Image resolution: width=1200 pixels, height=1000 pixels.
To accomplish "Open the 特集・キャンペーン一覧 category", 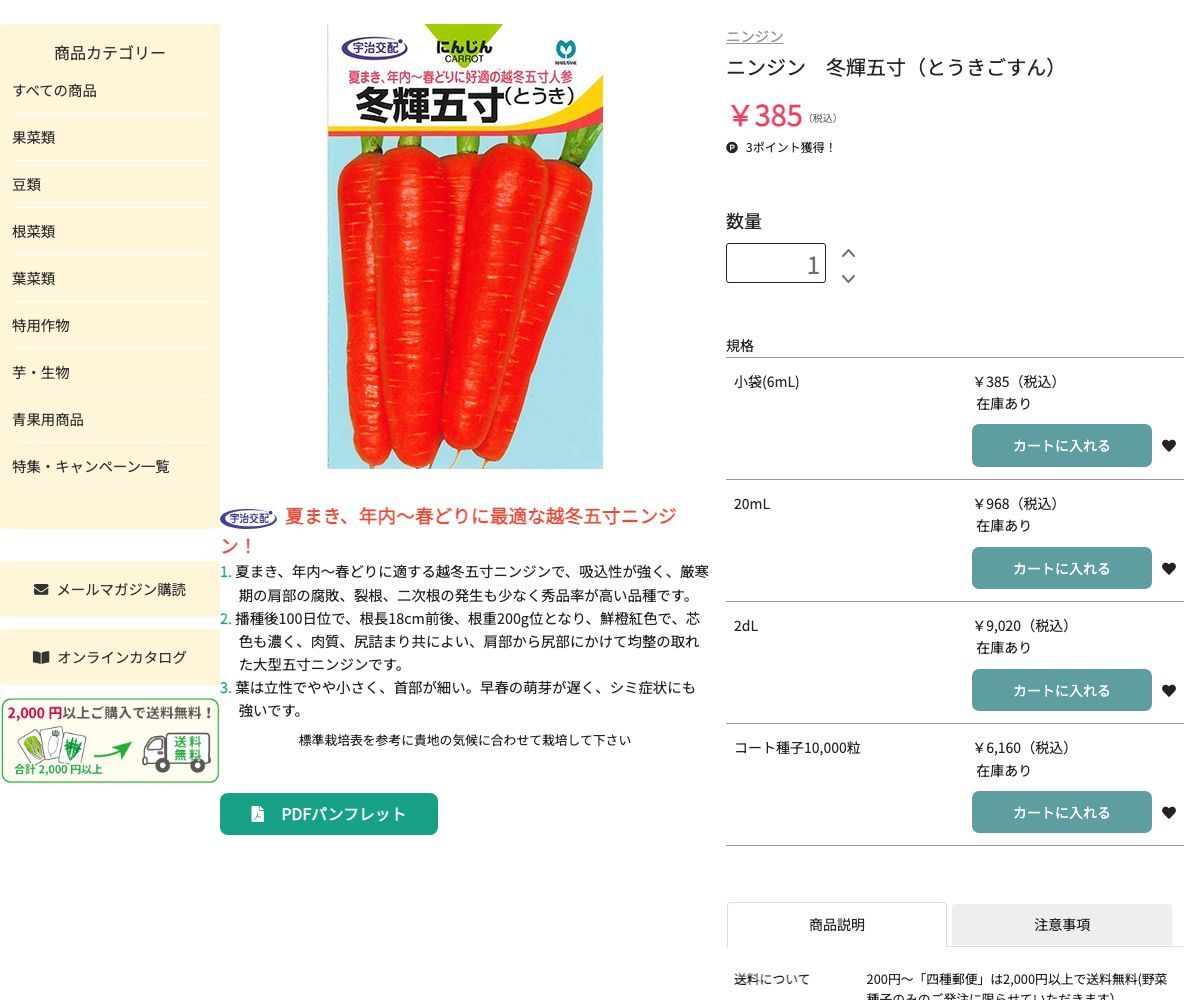I will (x=91, y=466).
